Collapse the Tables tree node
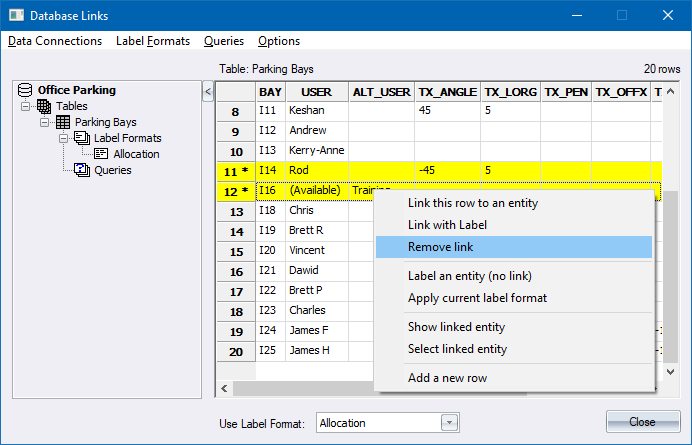 point(26,106)
